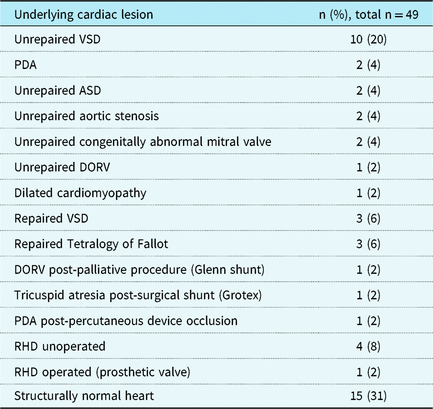Select 'PDA post-percutaneous device occlusion' row
The image size is (433, 409).
[216, 321]
